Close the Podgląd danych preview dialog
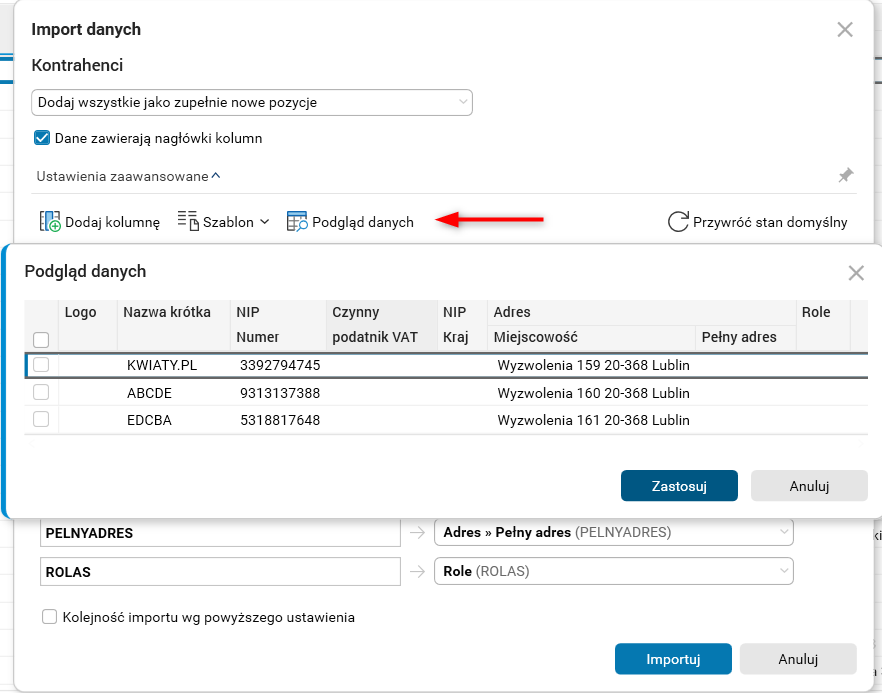Viewport: 882px width, 693px height. tap(856, 273)
